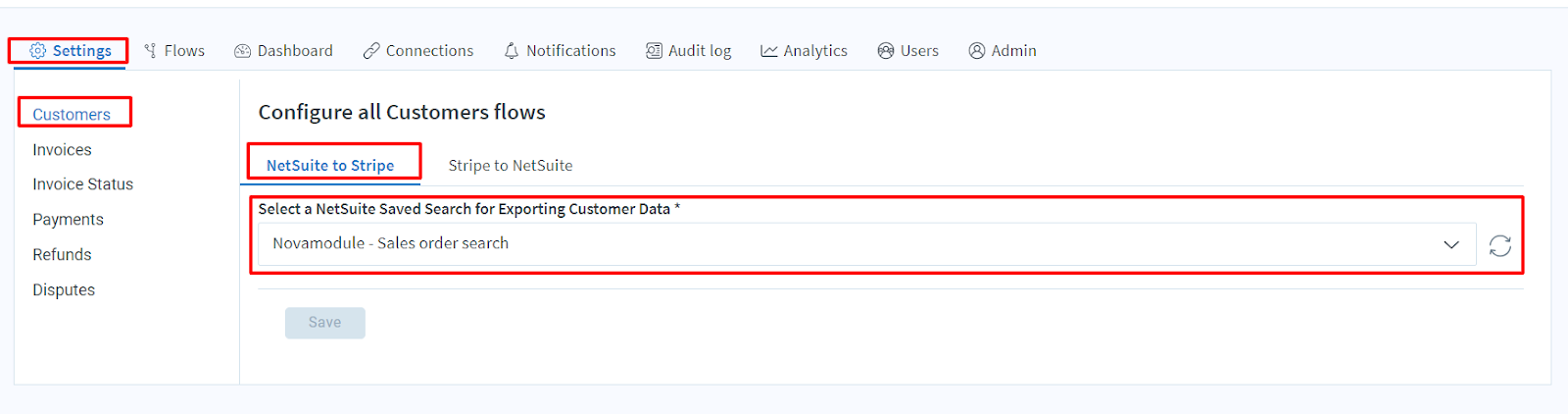Go to Invoice Status settings
The height and width of the screenshot is (414, 1568).
82,184
